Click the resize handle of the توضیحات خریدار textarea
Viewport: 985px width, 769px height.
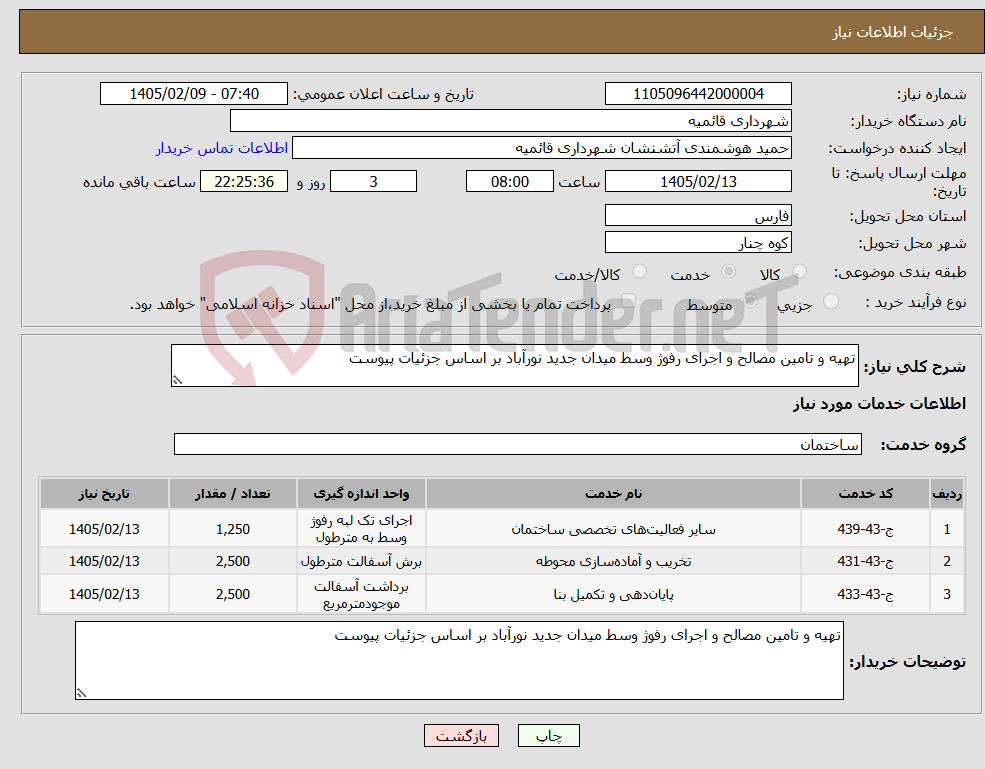[81, 693]
